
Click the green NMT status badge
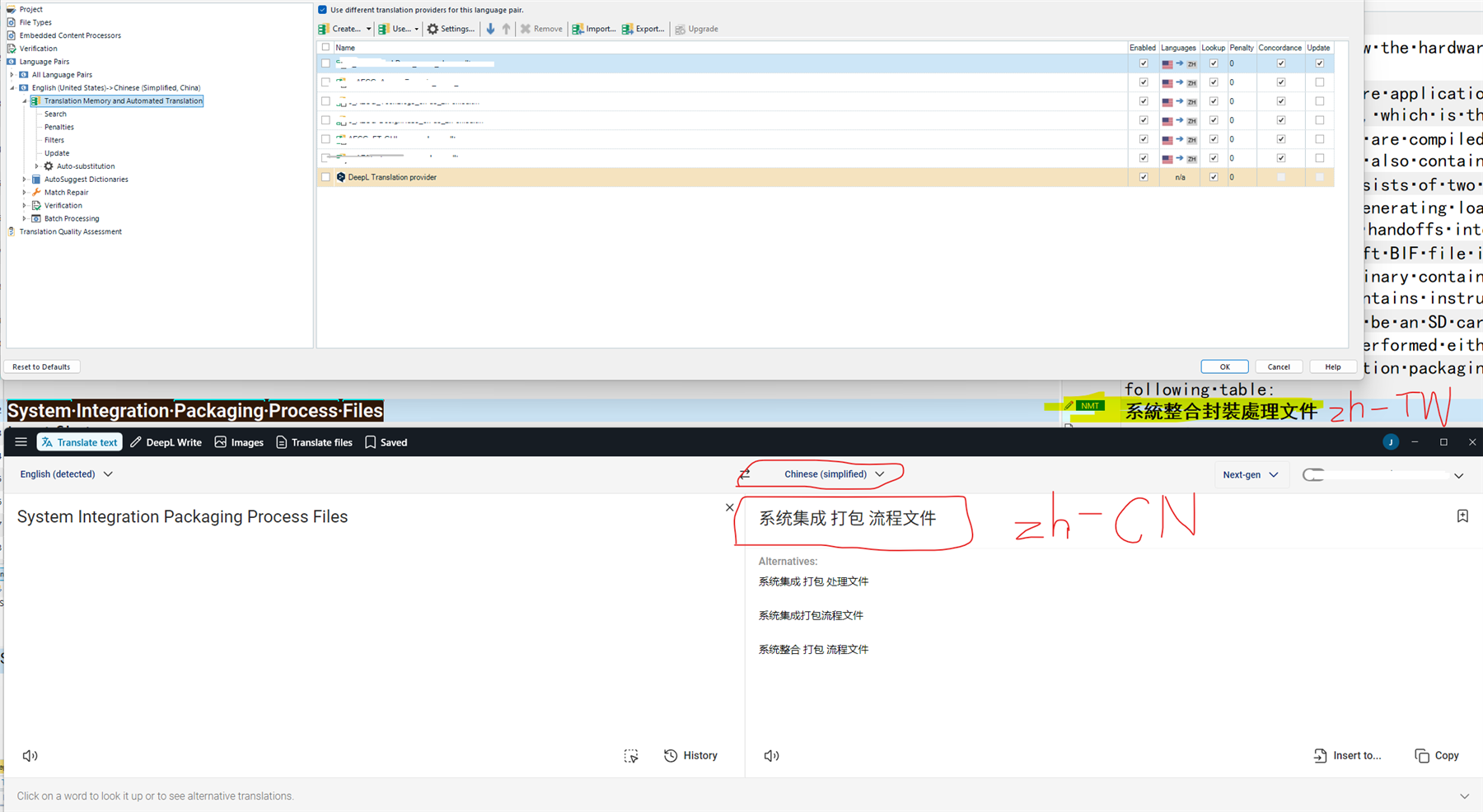click(1089, 406)
